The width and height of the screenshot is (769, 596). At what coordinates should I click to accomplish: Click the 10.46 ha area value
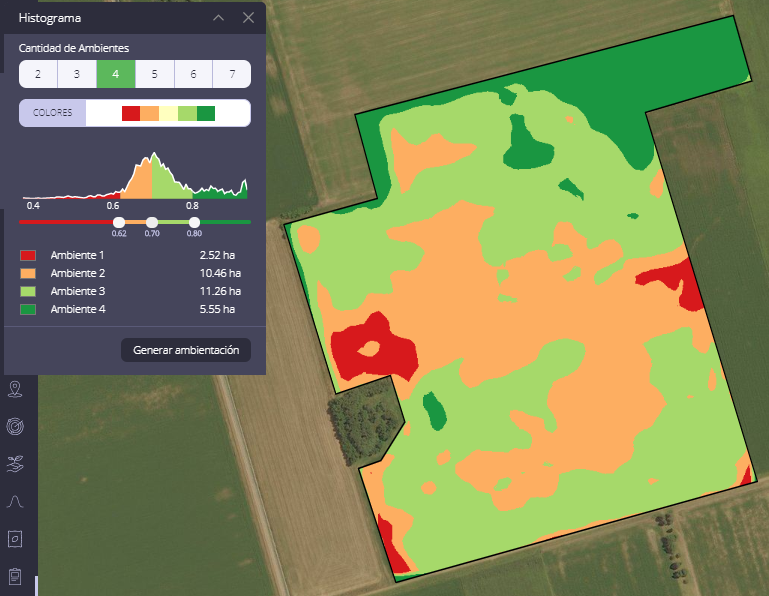tap(220, 273)
